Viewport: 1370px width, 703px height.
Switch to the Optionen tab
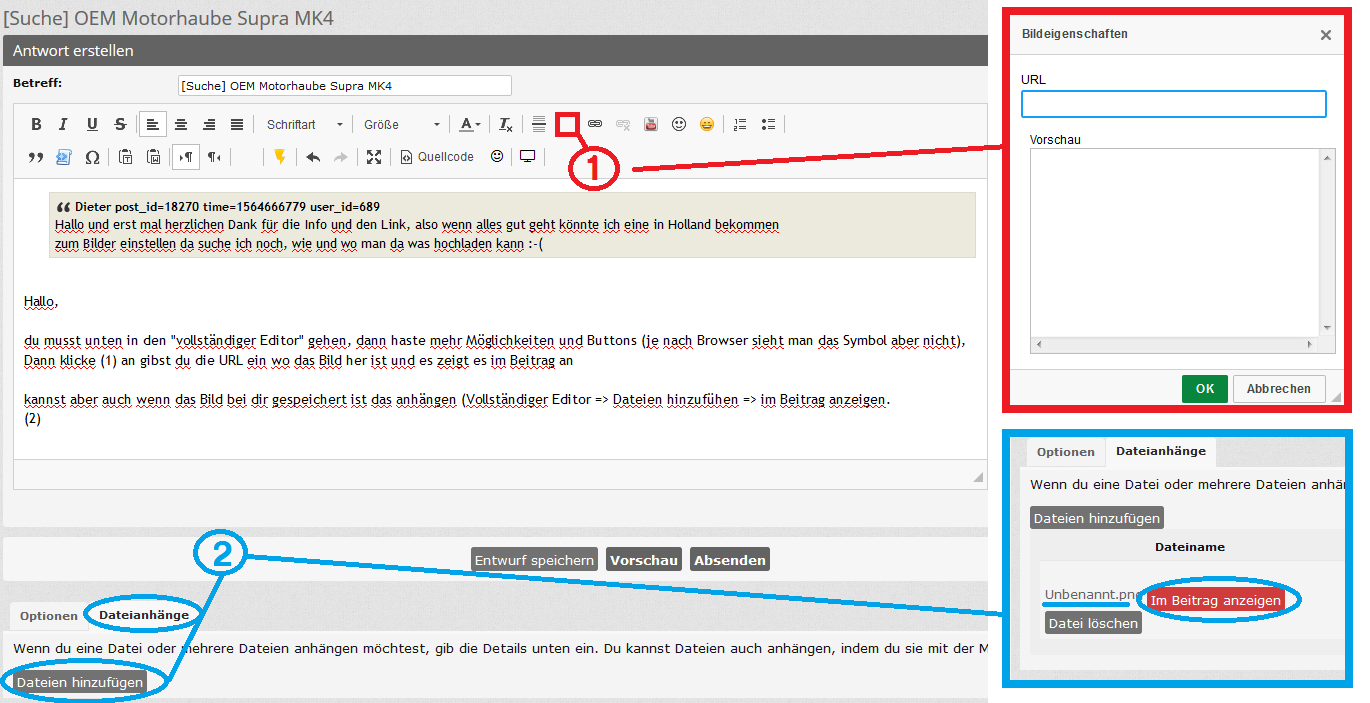(x=48, y=616)
